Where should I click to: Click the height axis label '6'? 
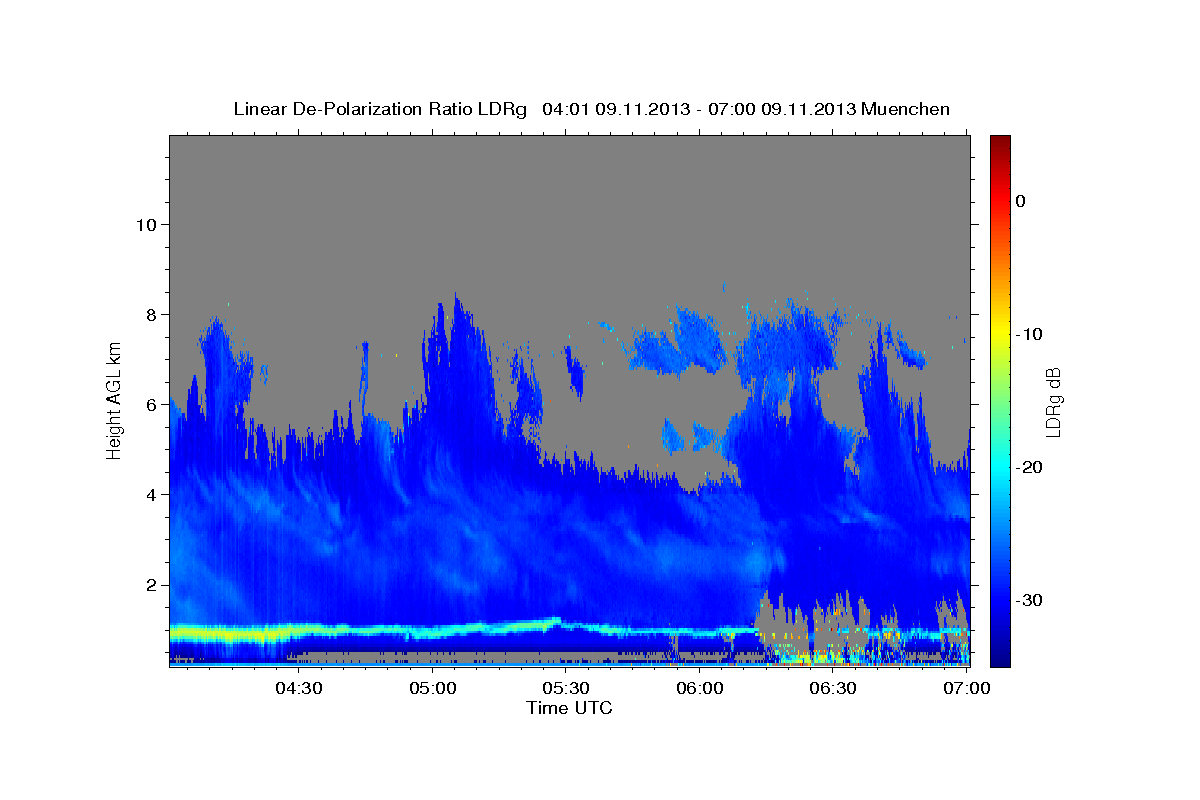click(151, 404)
